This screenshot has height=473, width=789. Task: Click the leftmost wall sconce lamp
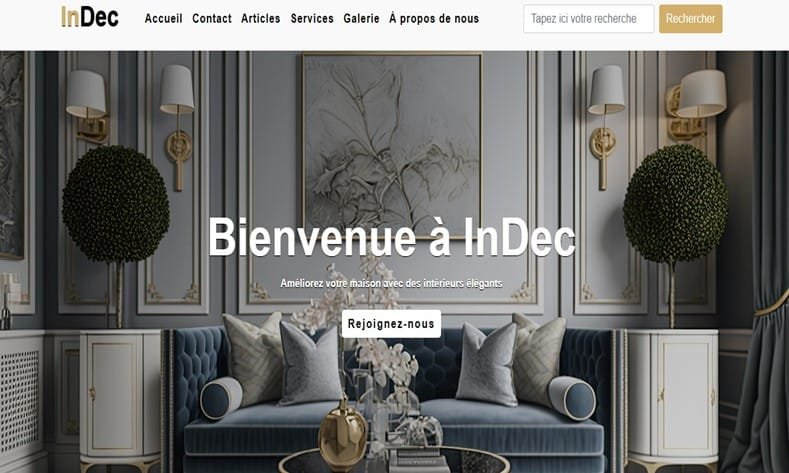[x=88, y=104]
